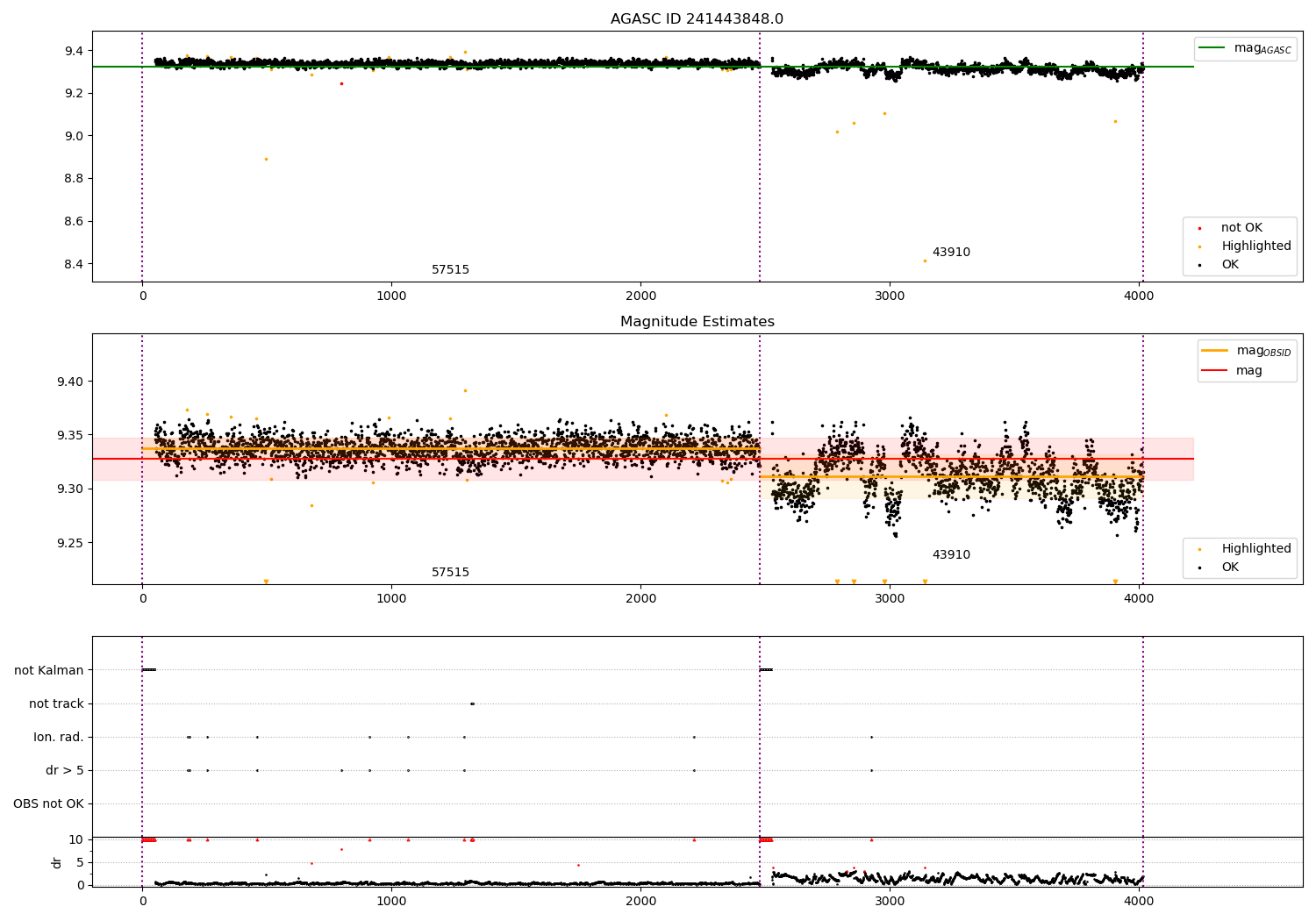The image size is (1316, 921).
Task: Click the 8.8 tick in the top plot
Action: [74, 178]
